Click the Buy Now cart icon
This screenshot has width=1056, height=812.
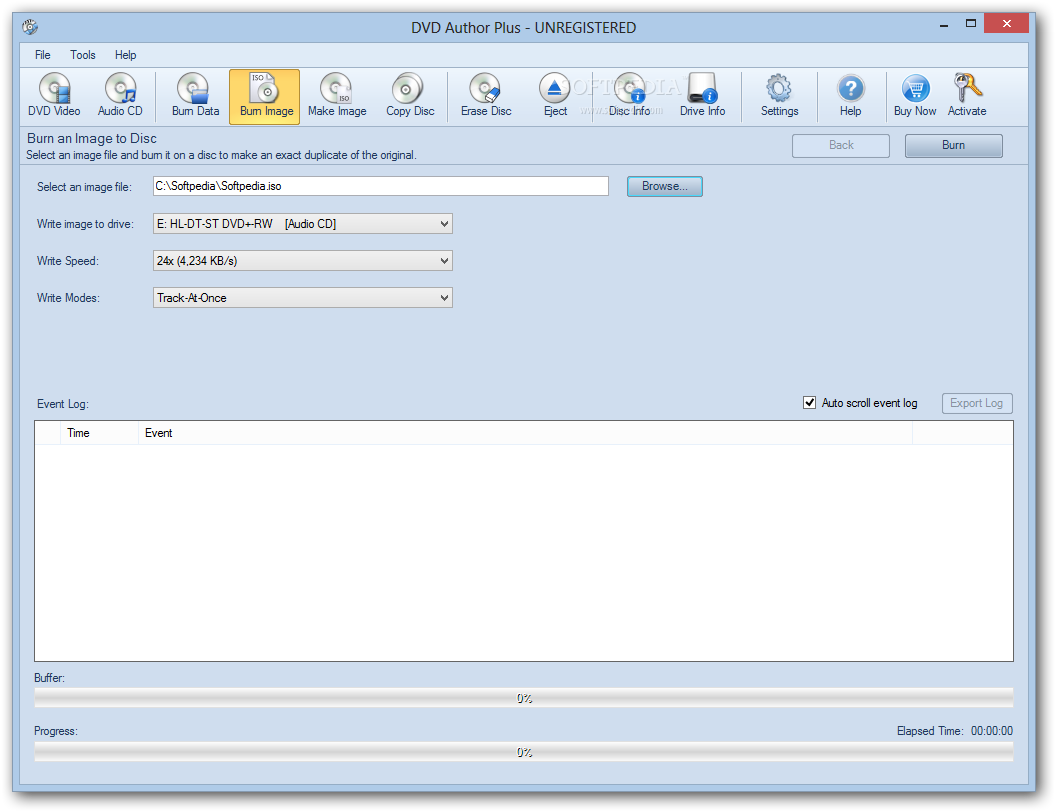(915, 96)
